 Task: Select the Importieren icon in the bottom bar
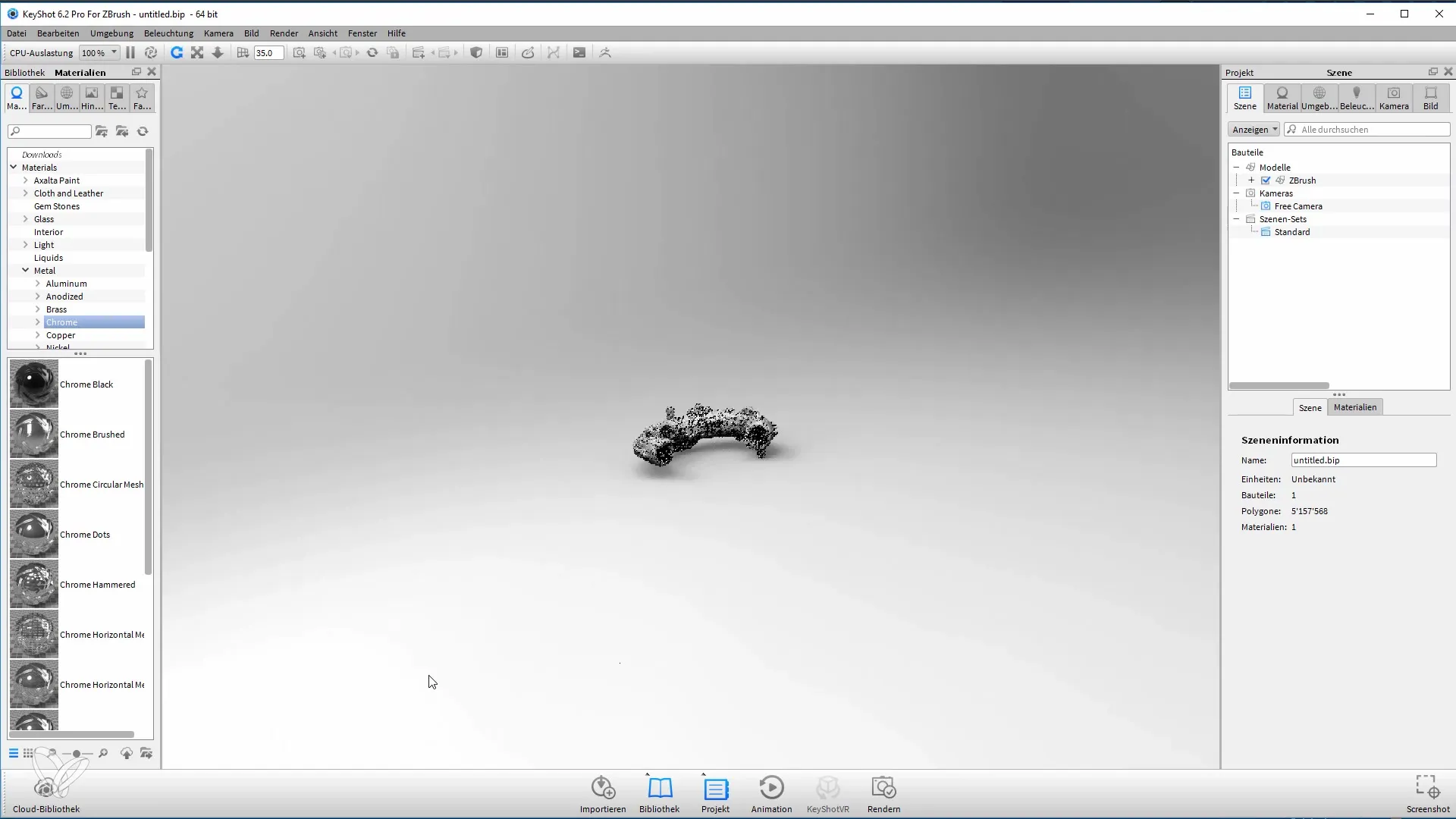(x=603, y=790)
